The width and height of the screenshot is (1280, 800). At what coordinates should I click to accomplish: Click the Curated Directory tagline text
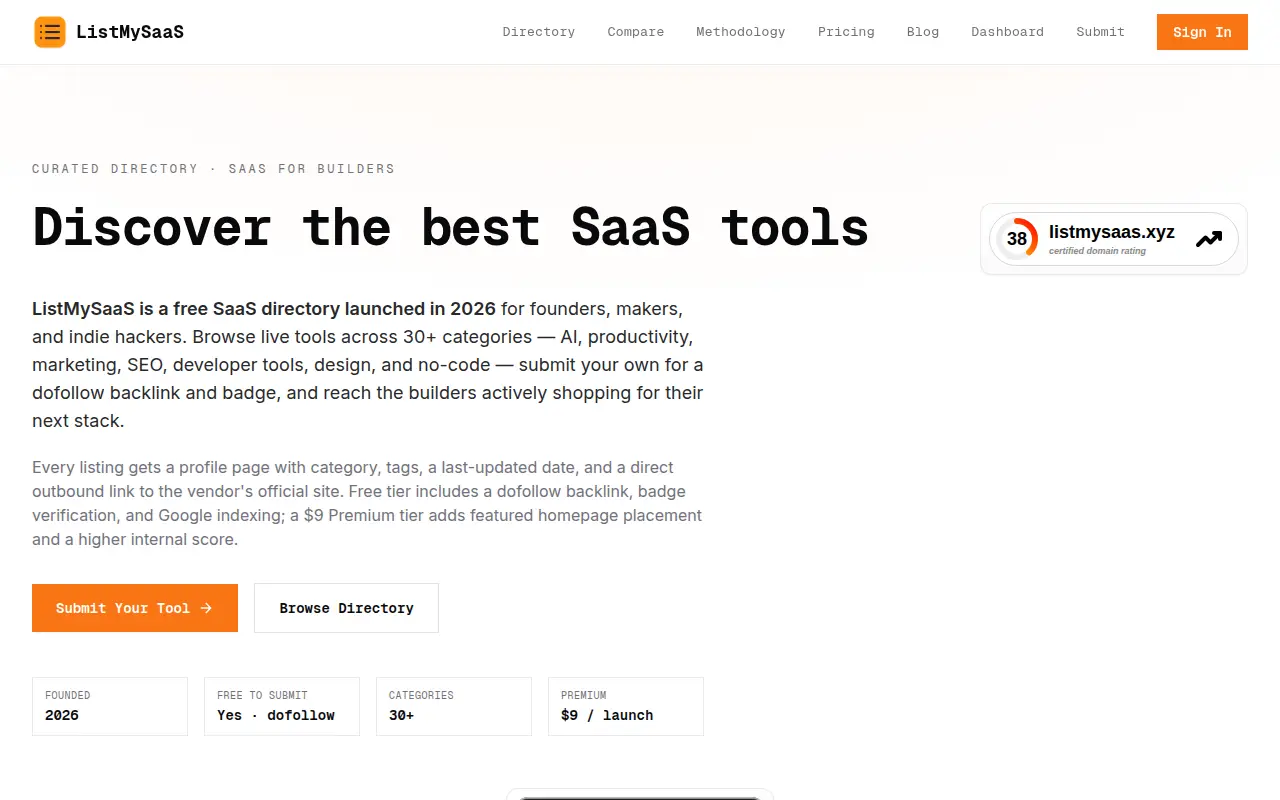(213, 169)
